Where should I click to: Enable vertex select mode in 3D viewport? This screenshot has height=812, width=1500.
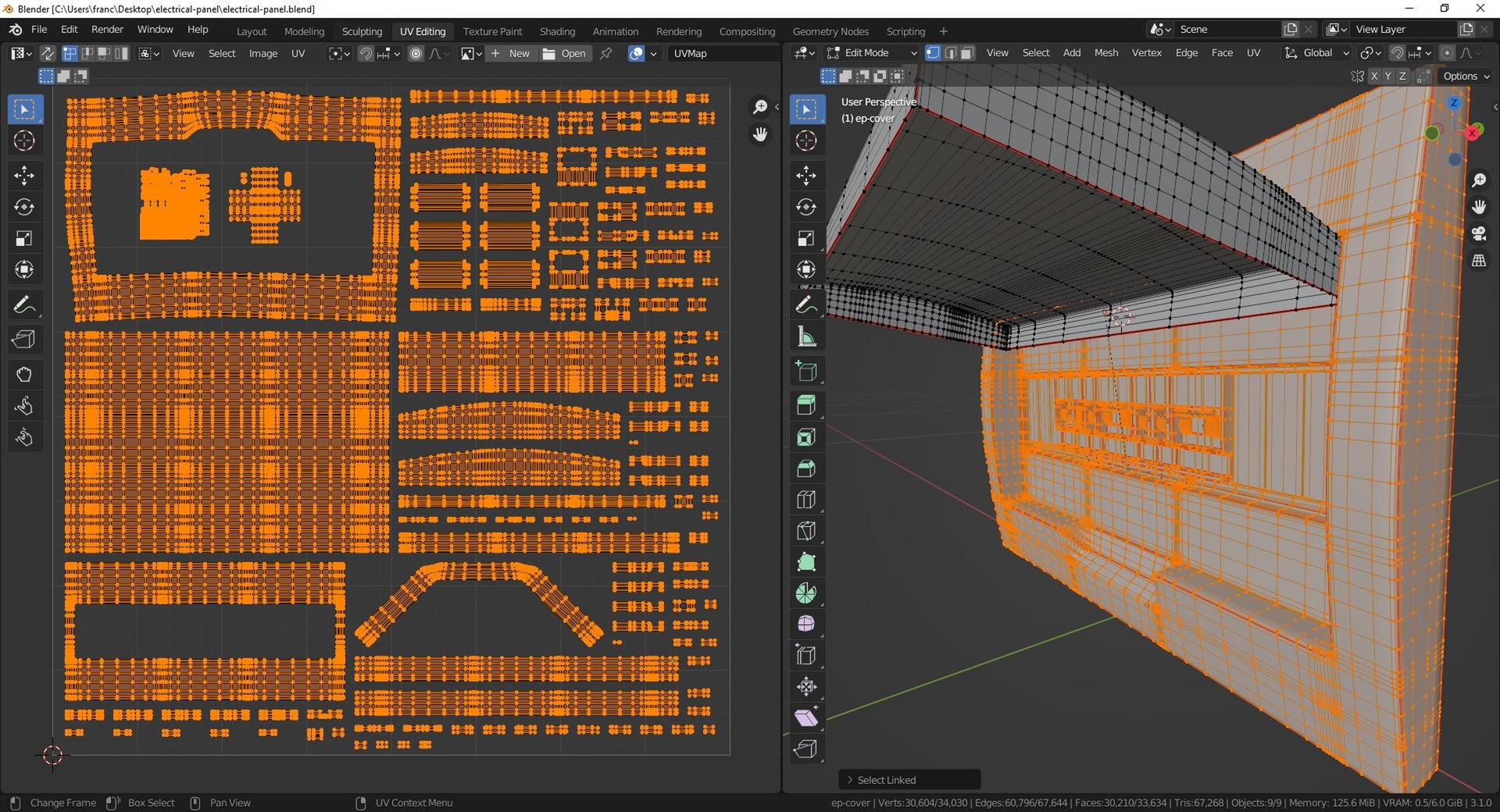[933, 53]
